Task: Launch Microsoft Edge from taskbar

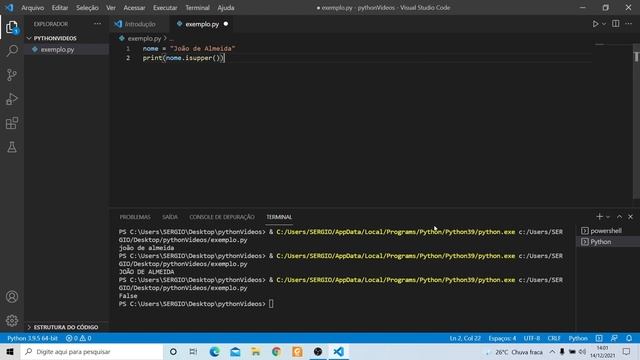Action: coord(214,352)
